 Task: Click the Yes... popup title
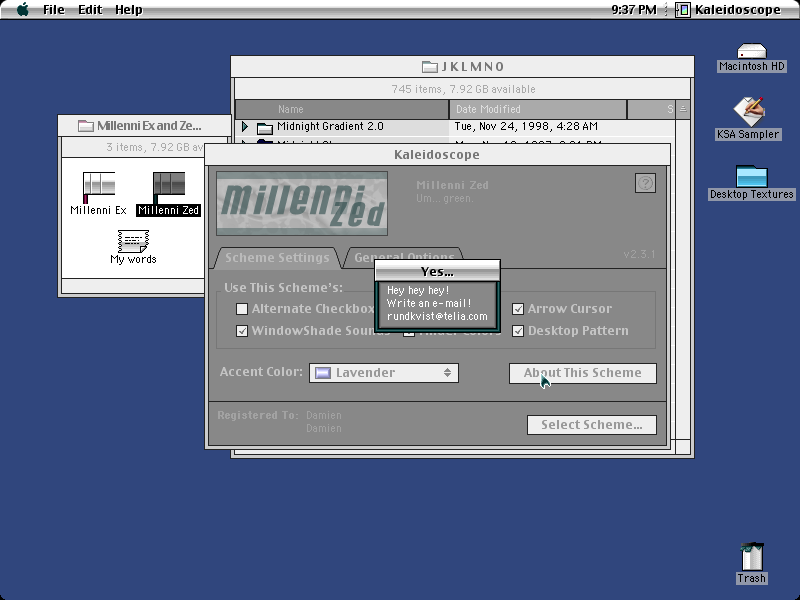click(437, 271)
